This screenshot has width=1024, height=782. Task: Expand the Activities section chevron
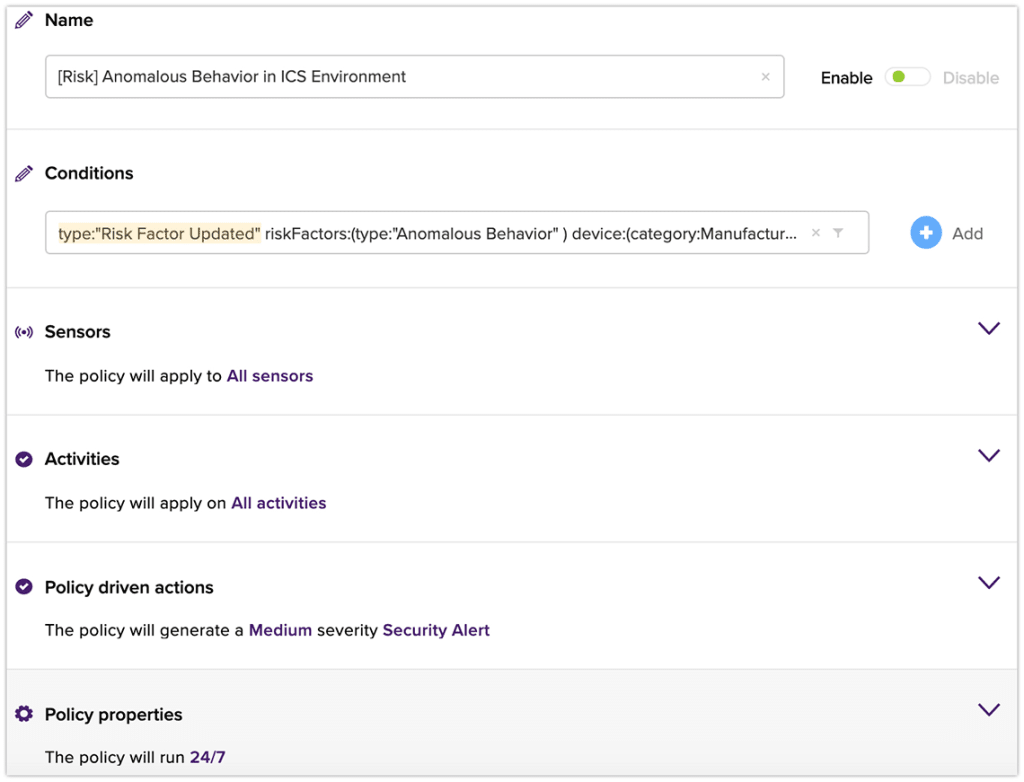point(989,455)
